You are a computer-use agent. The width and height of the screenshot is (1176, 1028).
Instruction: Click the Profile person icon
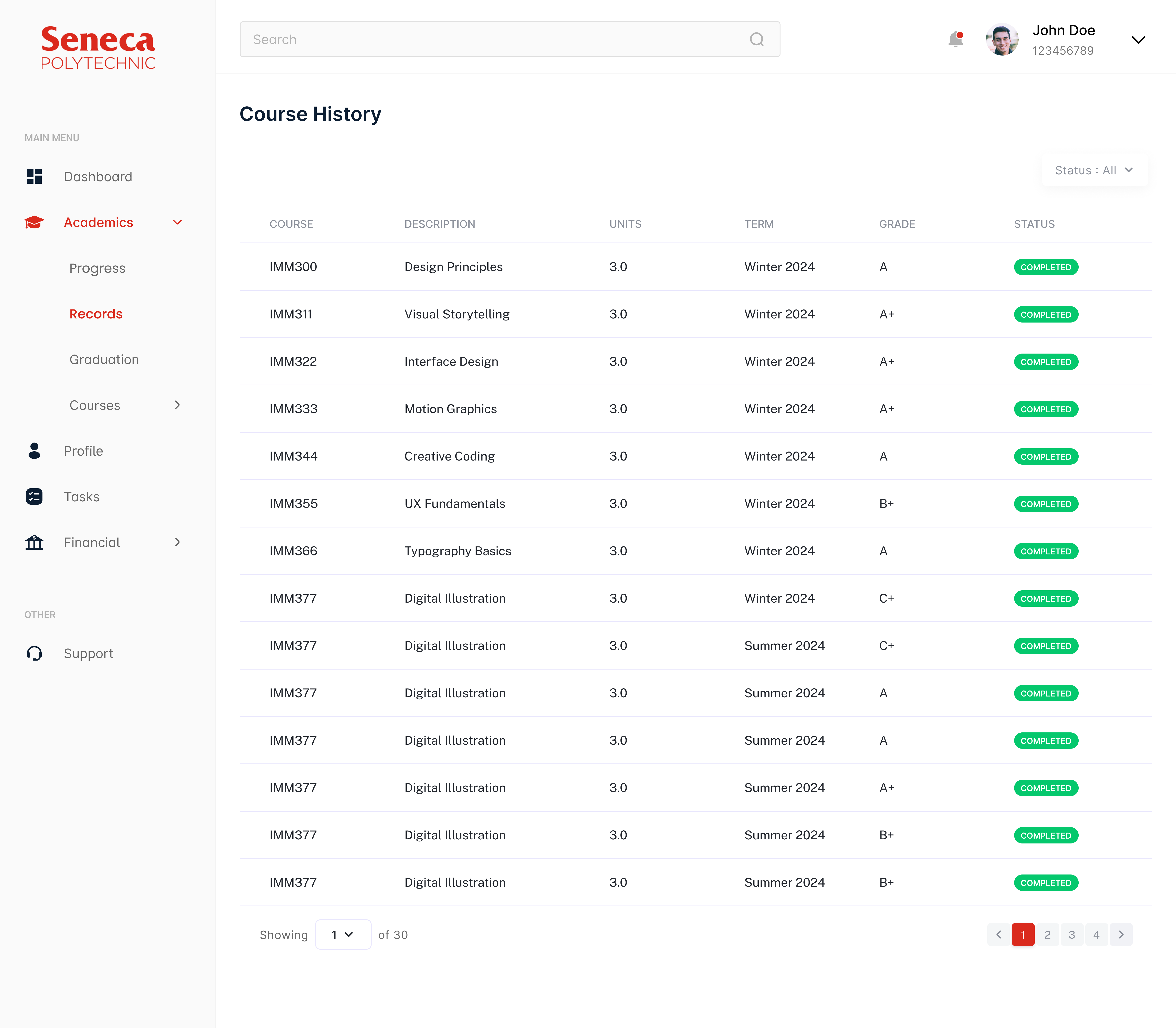35,451
